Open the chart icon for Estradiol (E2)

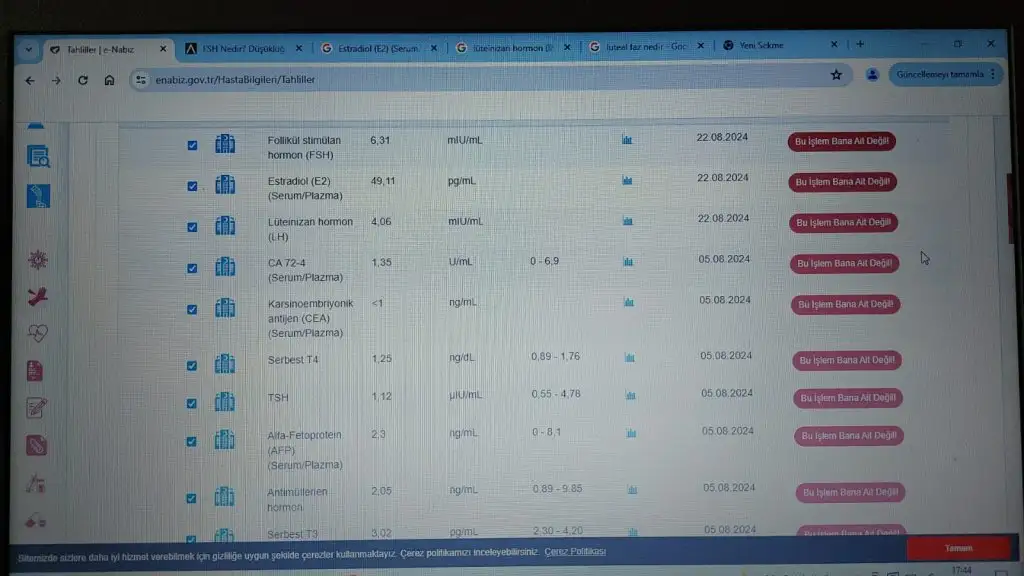click(x=627, y=181)
